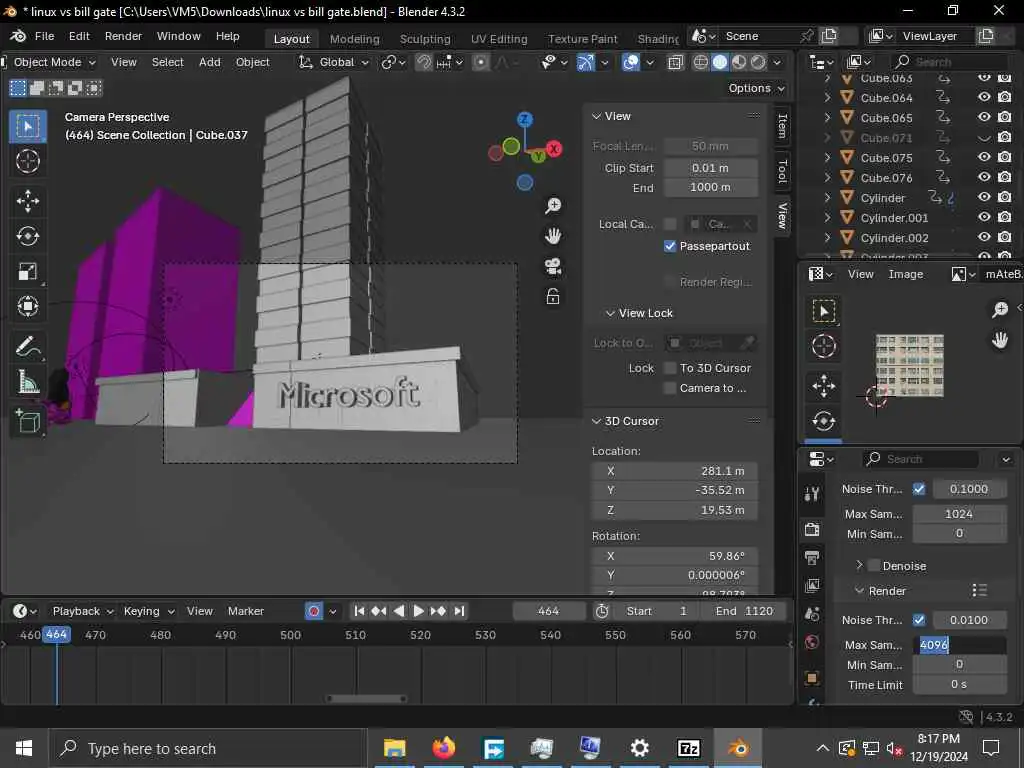Hide Cylinder.001 in viewport
The height and width of the screenshot is (768, 1024).
[984, 217]
